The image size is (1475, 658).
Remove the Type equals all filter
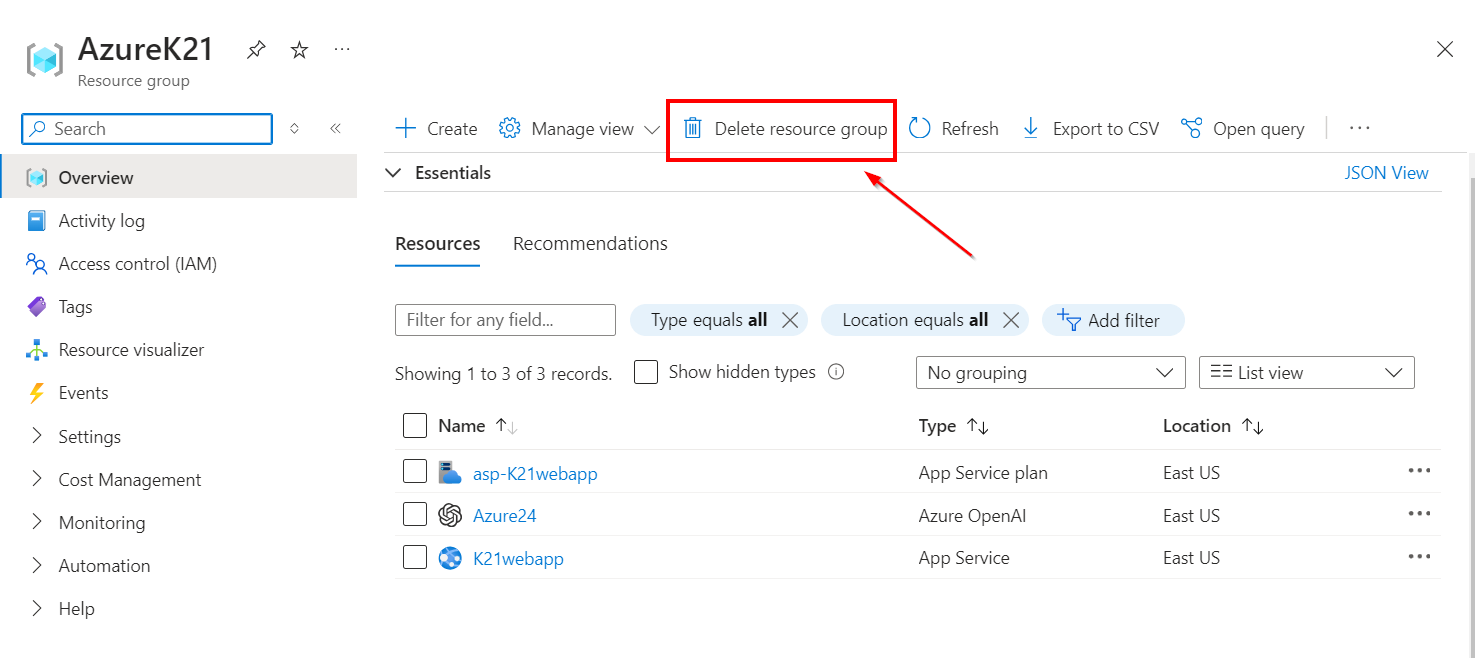pyautogui.click(x=790, y=320)
